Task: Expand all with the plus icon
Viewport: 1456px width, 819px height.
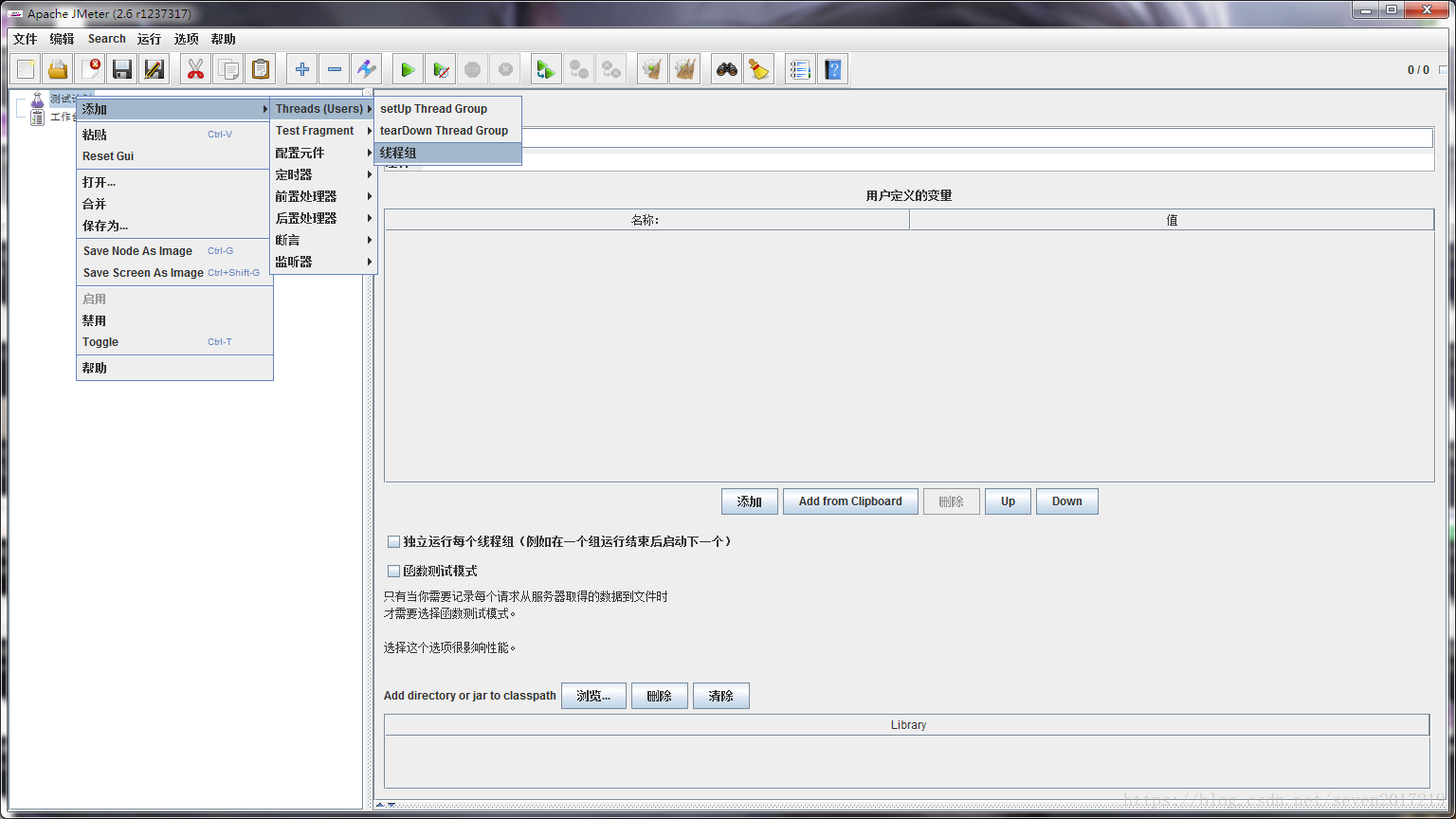Action: click(302, 69)
